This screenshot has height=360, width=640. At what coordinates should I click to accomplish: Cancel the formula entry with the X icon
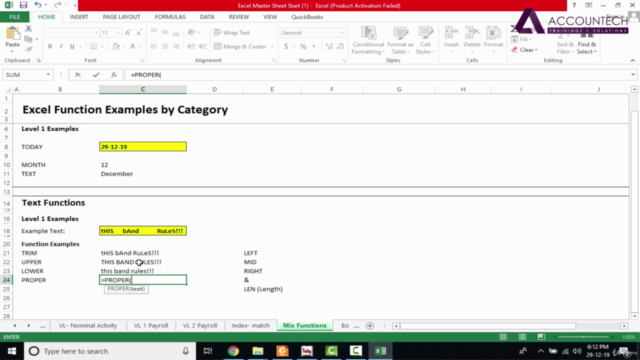tap(78, 75)
